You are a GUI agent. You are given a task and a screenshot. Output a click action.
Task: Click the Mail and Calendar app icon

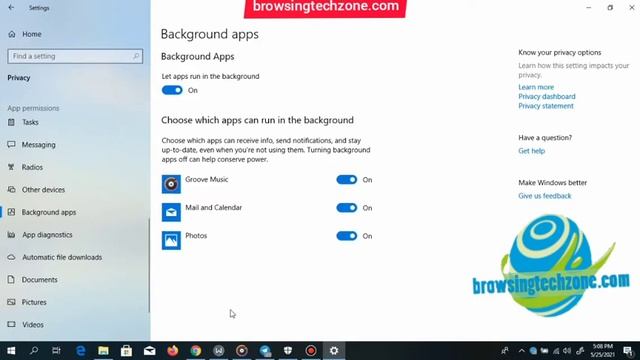click(171, 212)
